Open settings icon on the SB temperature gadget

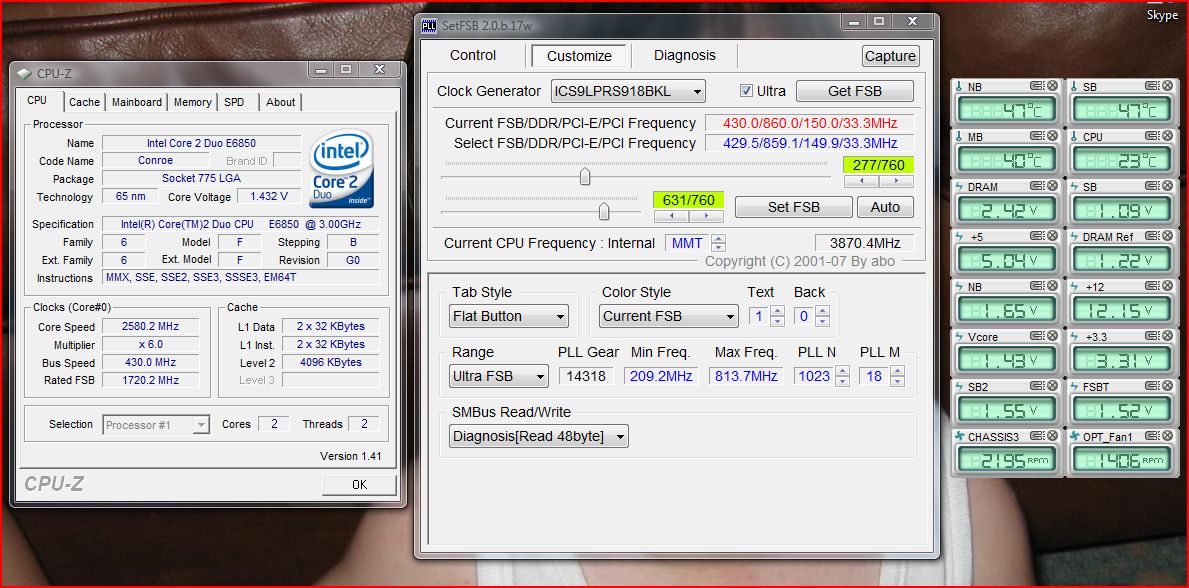pos(1152,86)
